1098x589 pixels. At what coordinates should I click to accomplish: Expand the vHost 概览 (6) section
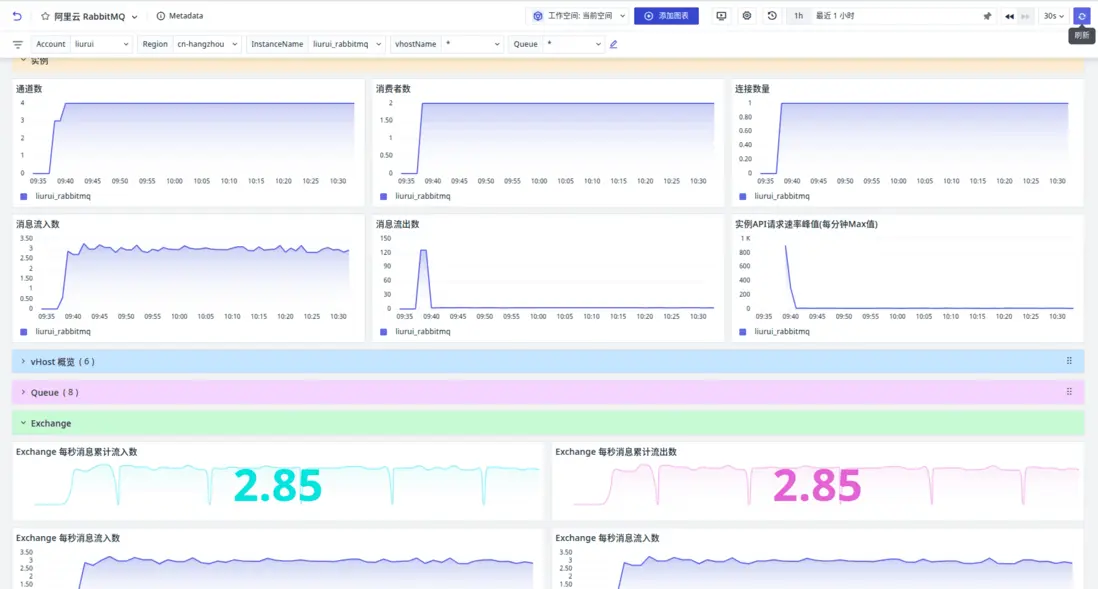548,361
